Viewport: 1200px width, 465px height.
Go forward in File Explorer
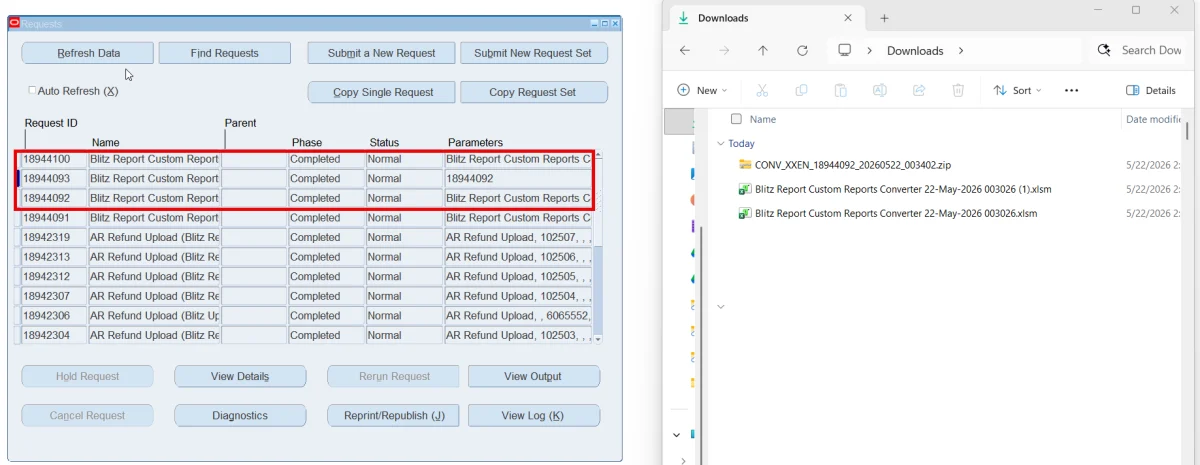click(724, 50)
